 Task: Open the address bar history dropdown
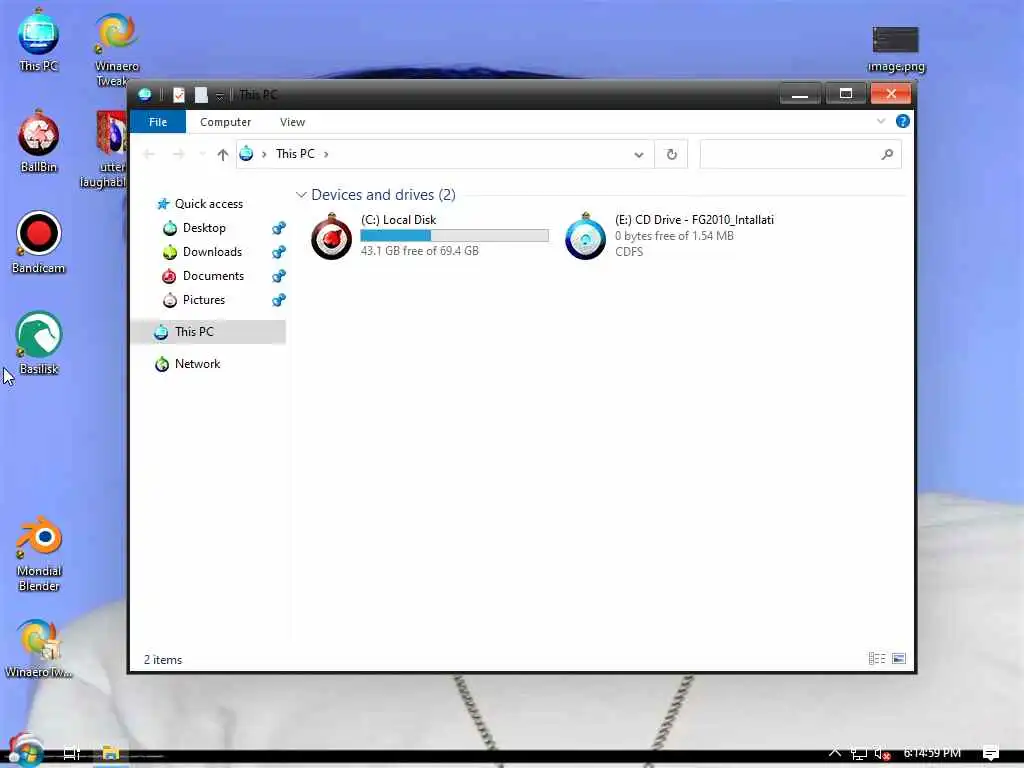point(639,155)
